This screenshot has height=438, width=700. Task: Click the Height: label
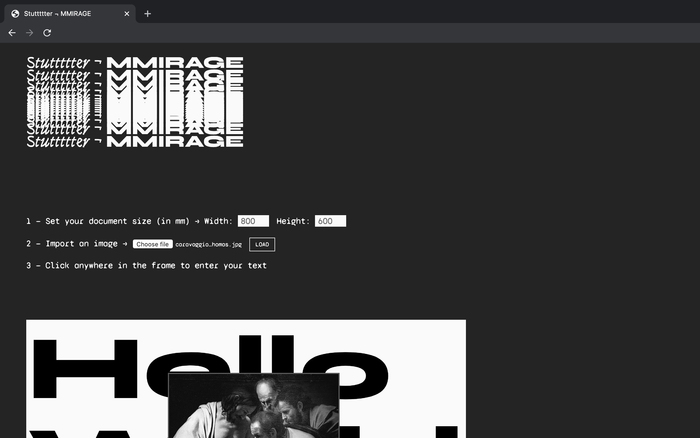(x=293, y=221)
